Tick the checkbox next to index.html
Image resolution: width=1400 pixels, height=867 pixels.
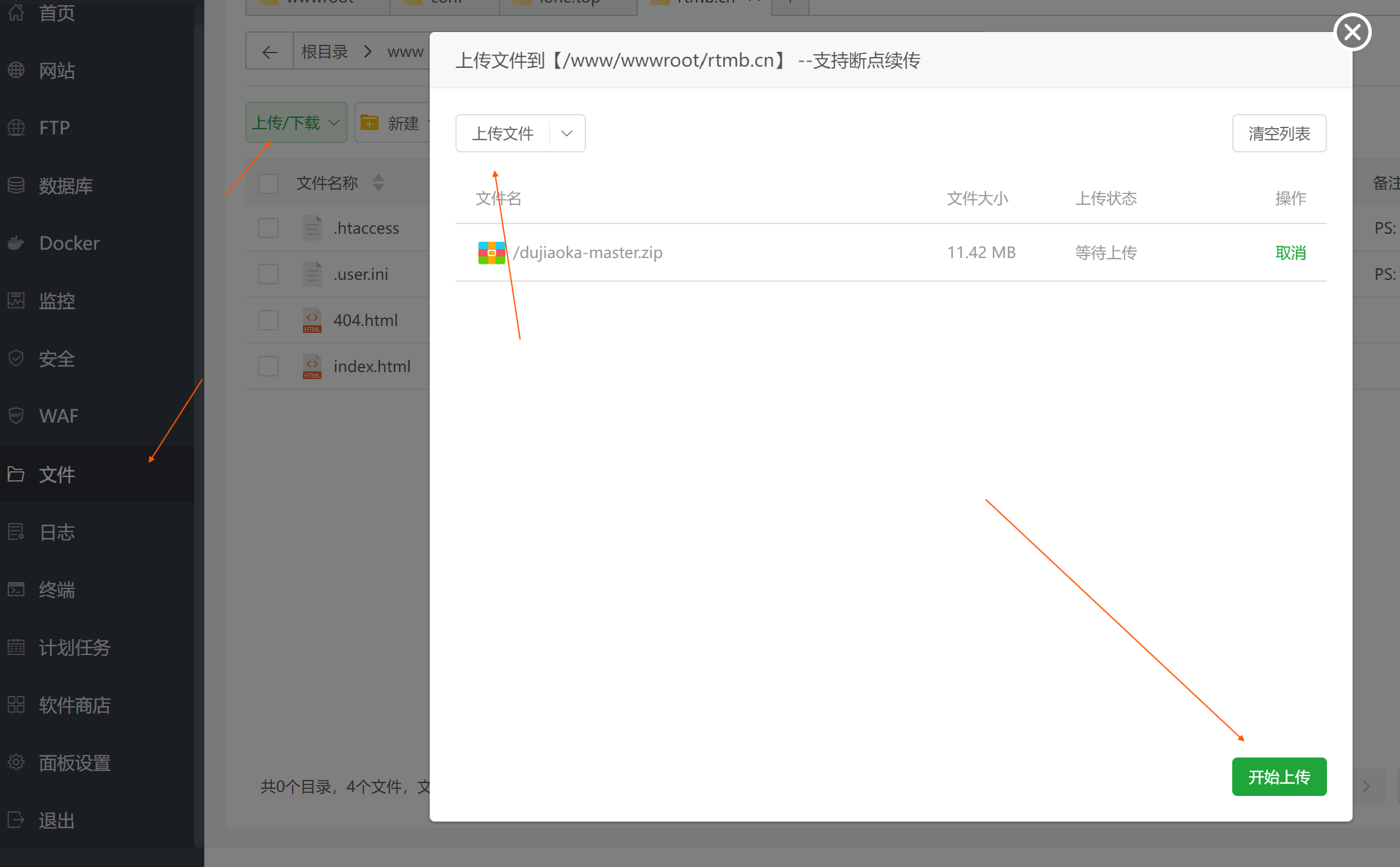(268, 366)
